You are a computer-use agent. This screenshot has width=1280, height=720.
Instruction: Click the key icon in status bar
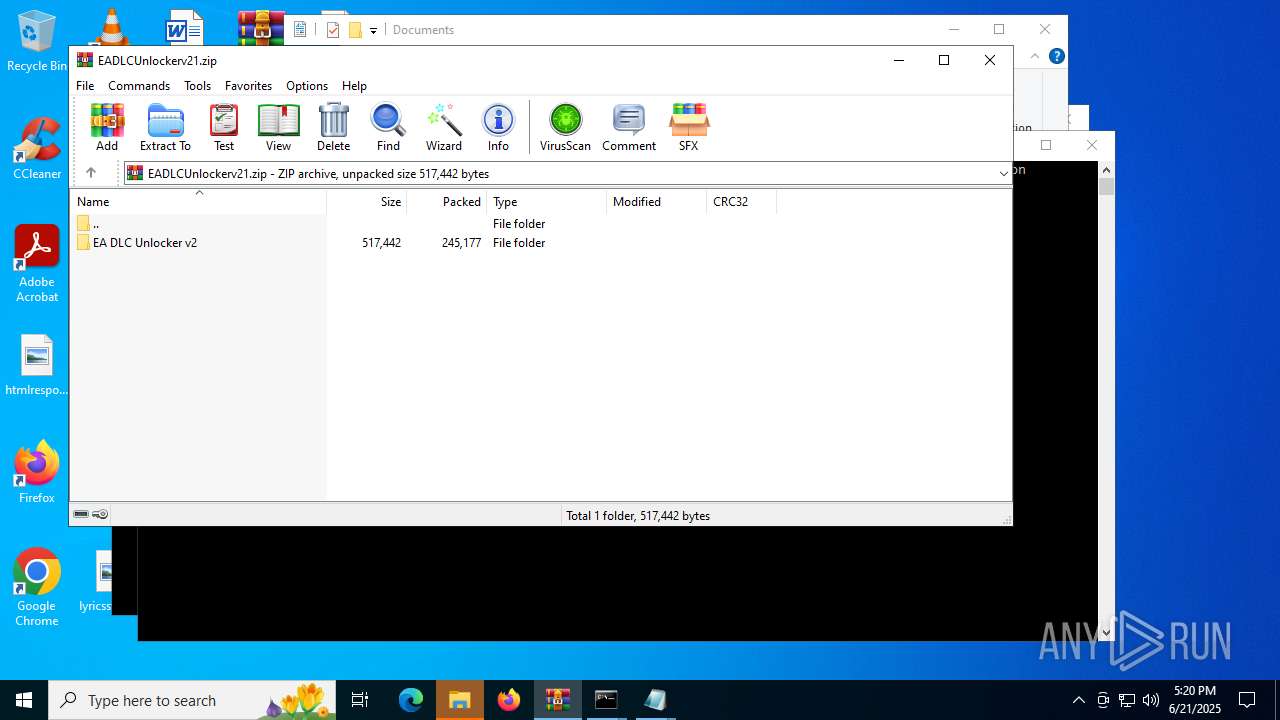[x=100, y=514]
